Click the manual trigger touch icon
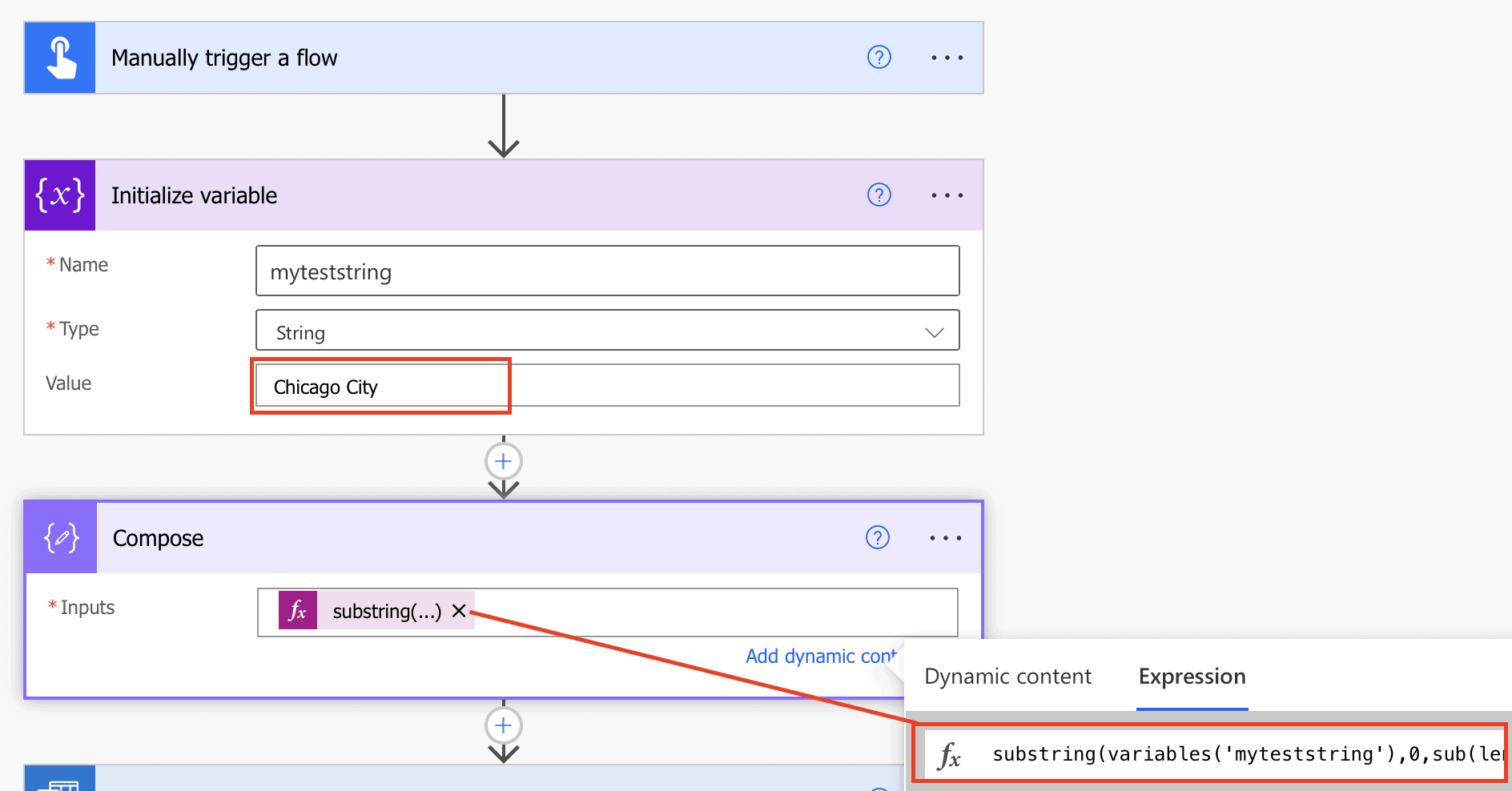 tap(59, 57)
